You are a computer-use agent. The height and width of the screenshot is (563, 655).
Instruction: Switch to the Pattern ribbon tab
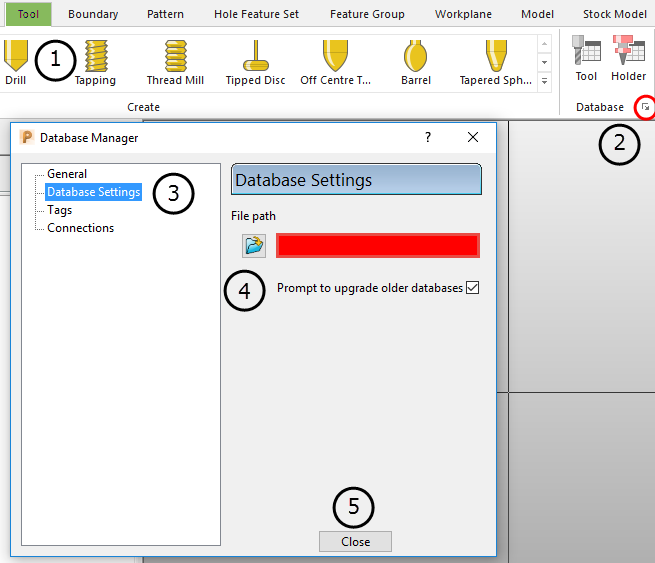165,14
